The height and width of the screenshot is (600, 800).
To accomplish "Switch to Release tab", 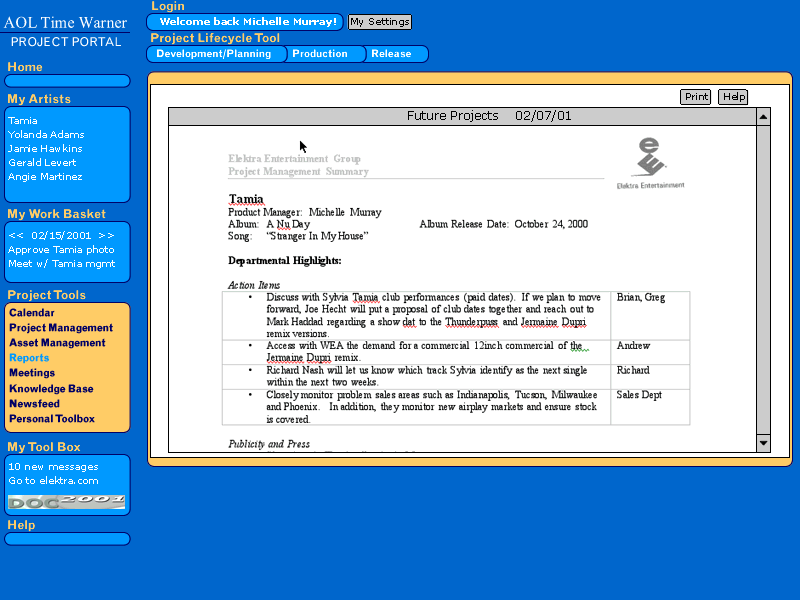I will click(391, 54).
